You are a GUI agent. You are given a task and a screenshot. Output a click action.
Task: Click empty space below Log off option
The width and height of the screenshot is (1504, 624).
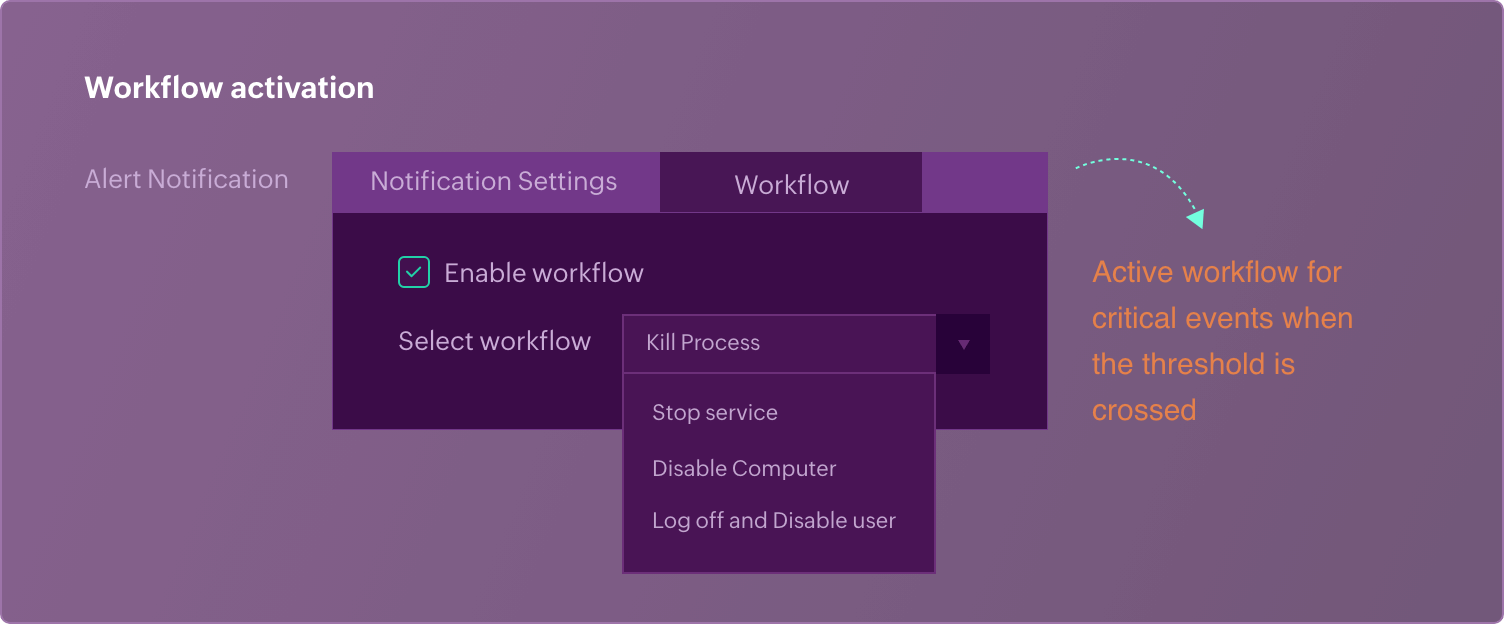(778, 552)
